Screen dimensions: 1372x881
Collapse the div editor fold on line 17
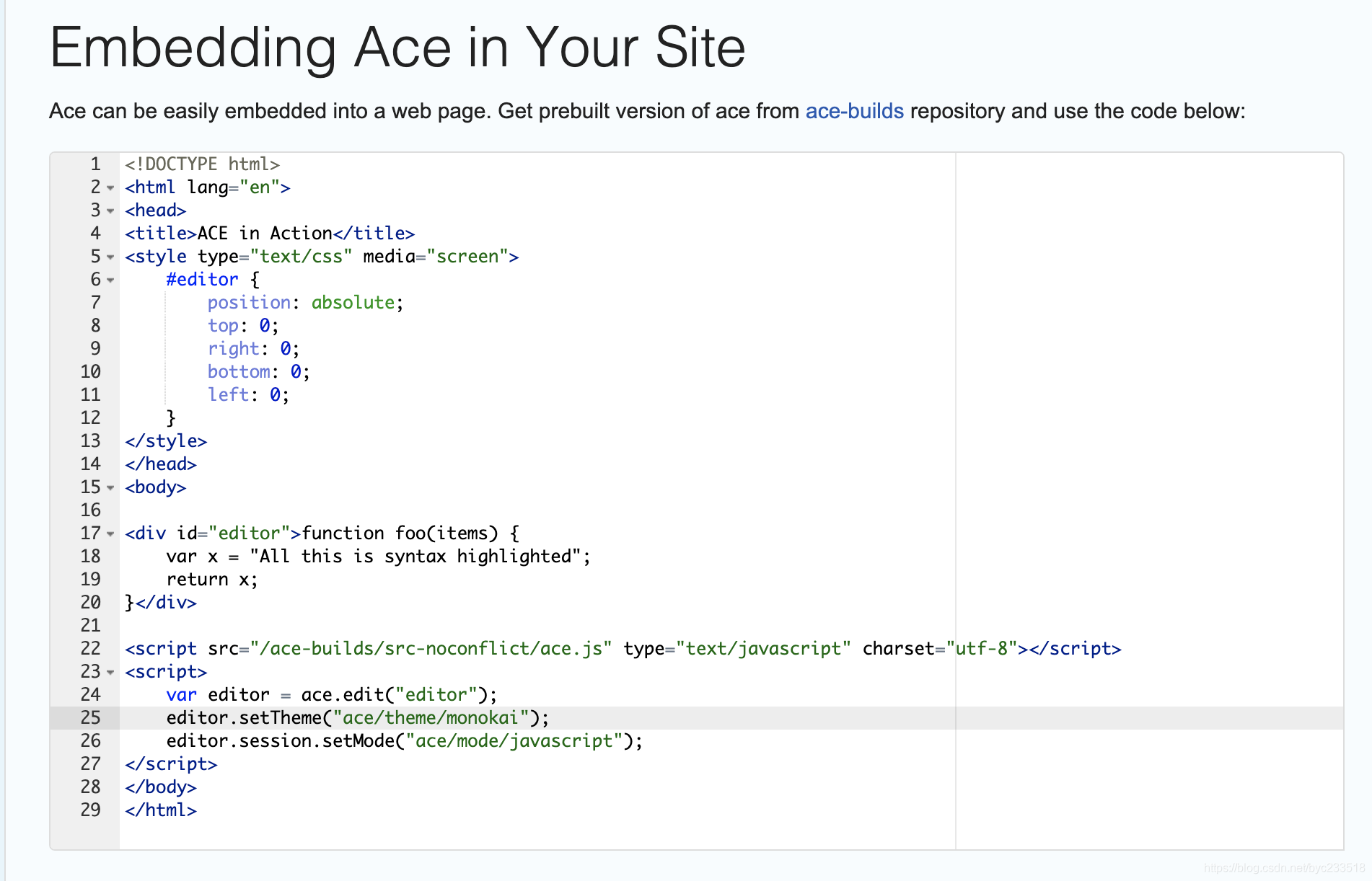pos(110,534)
